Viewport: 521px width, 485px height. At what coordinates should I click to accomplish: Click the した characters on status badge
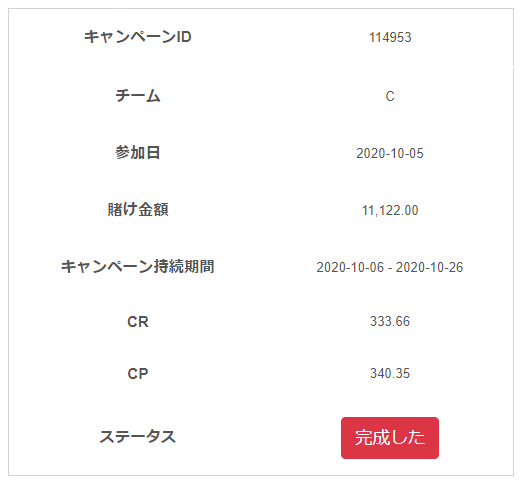pyautogui.click(x=407, y=438)
